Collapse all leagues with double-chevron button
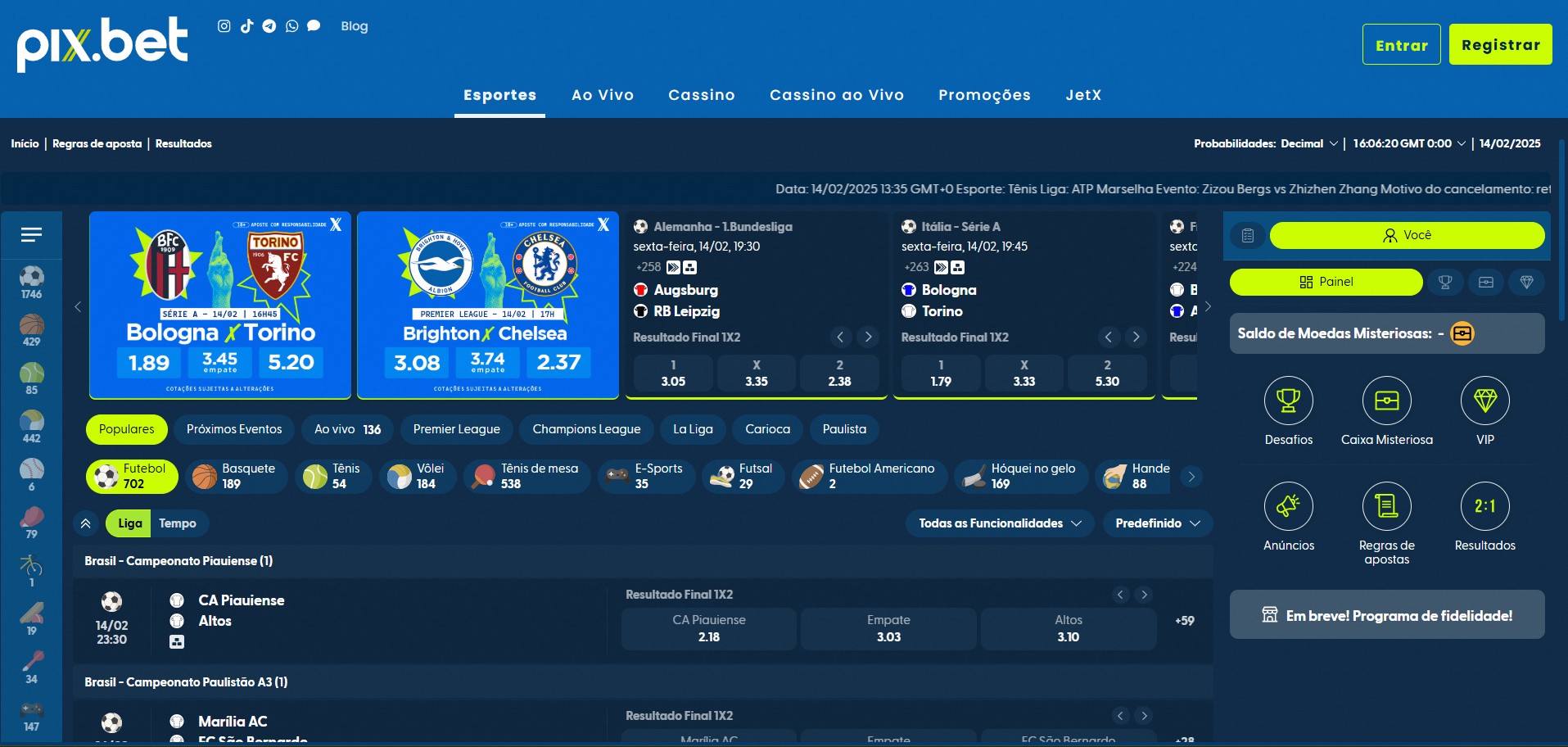This screenshot has height=747, width=1568. pos(86,523)
